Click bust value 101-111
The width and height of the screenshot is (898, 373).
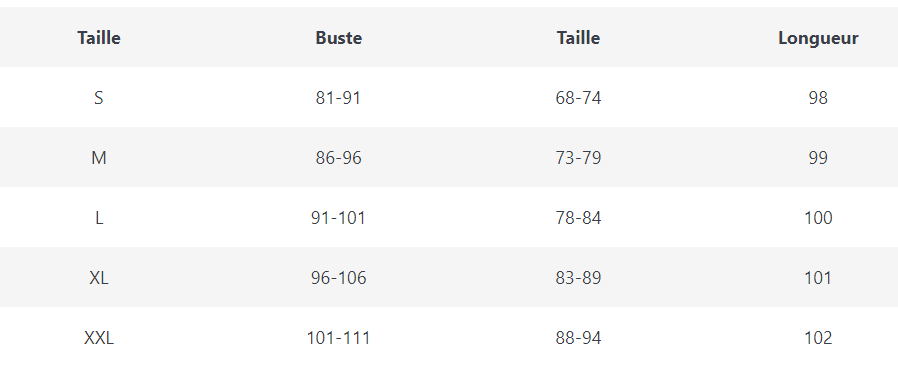pos(338,338)
